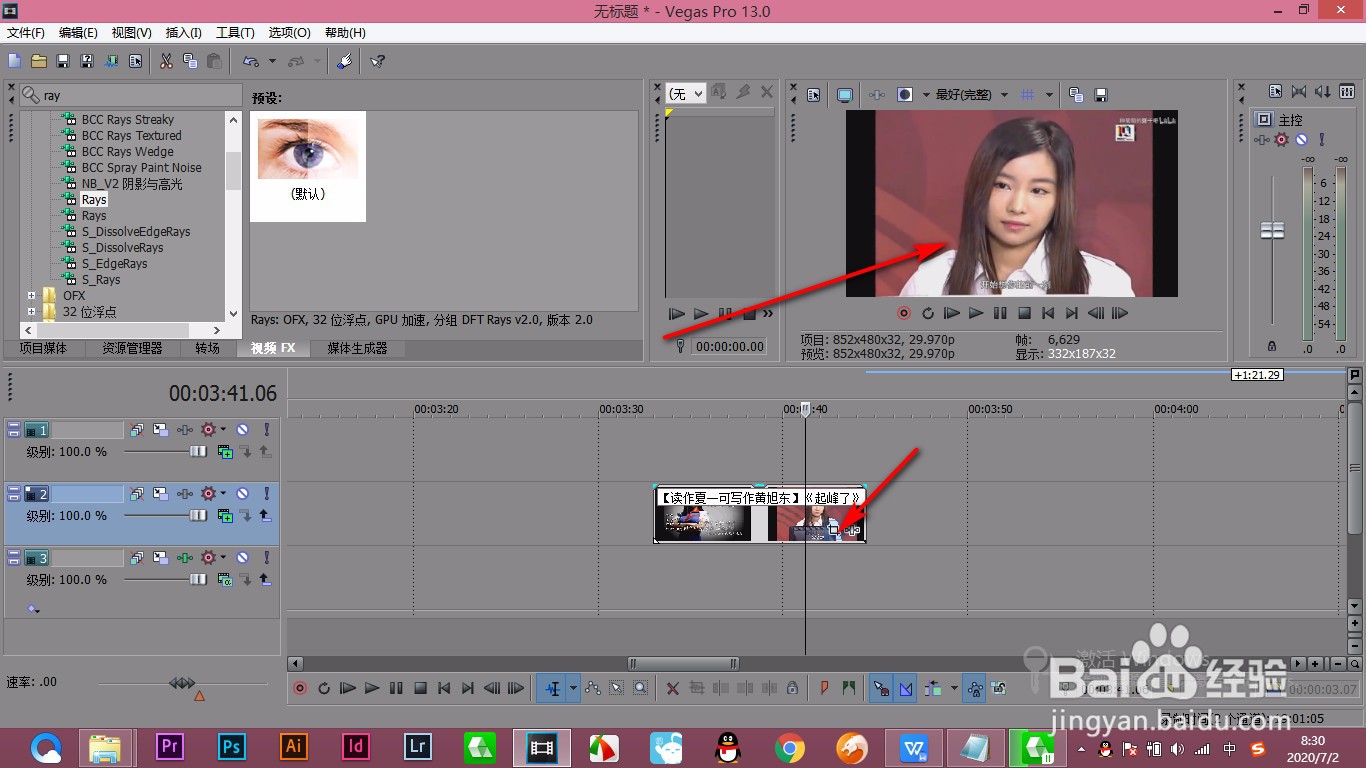Image resolution: width=1366 pixels, height=768 pixels.
Task: Select the (默认) Rays preset thumbnail
Action: pyautogui.click(x=308, y=166)
